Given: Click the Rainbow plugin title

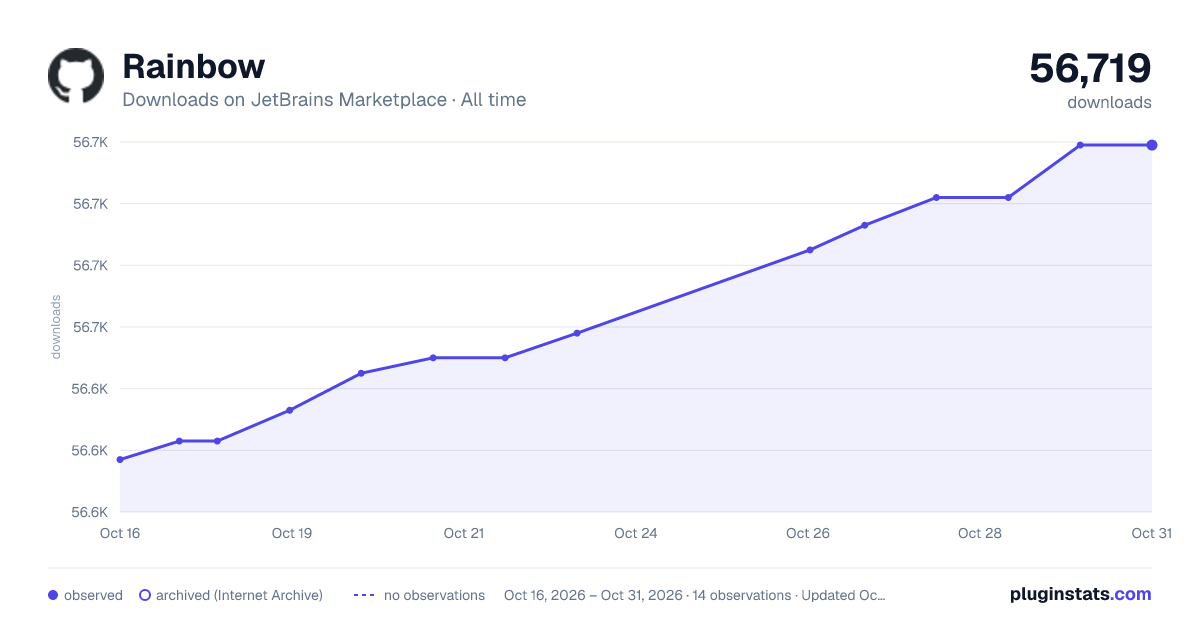Looking at the screenshot, I should [193, 66].
